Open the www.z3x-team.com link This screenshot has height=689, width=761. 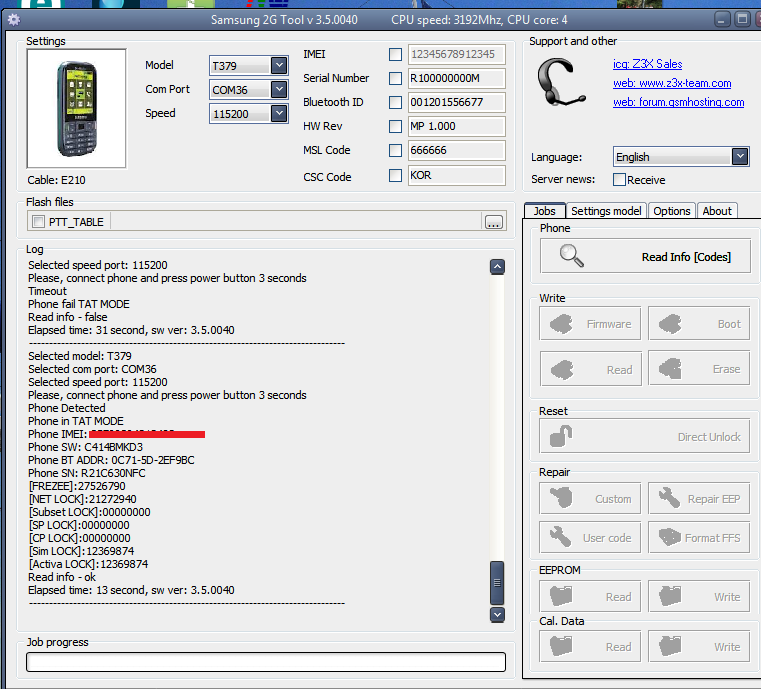672,83
